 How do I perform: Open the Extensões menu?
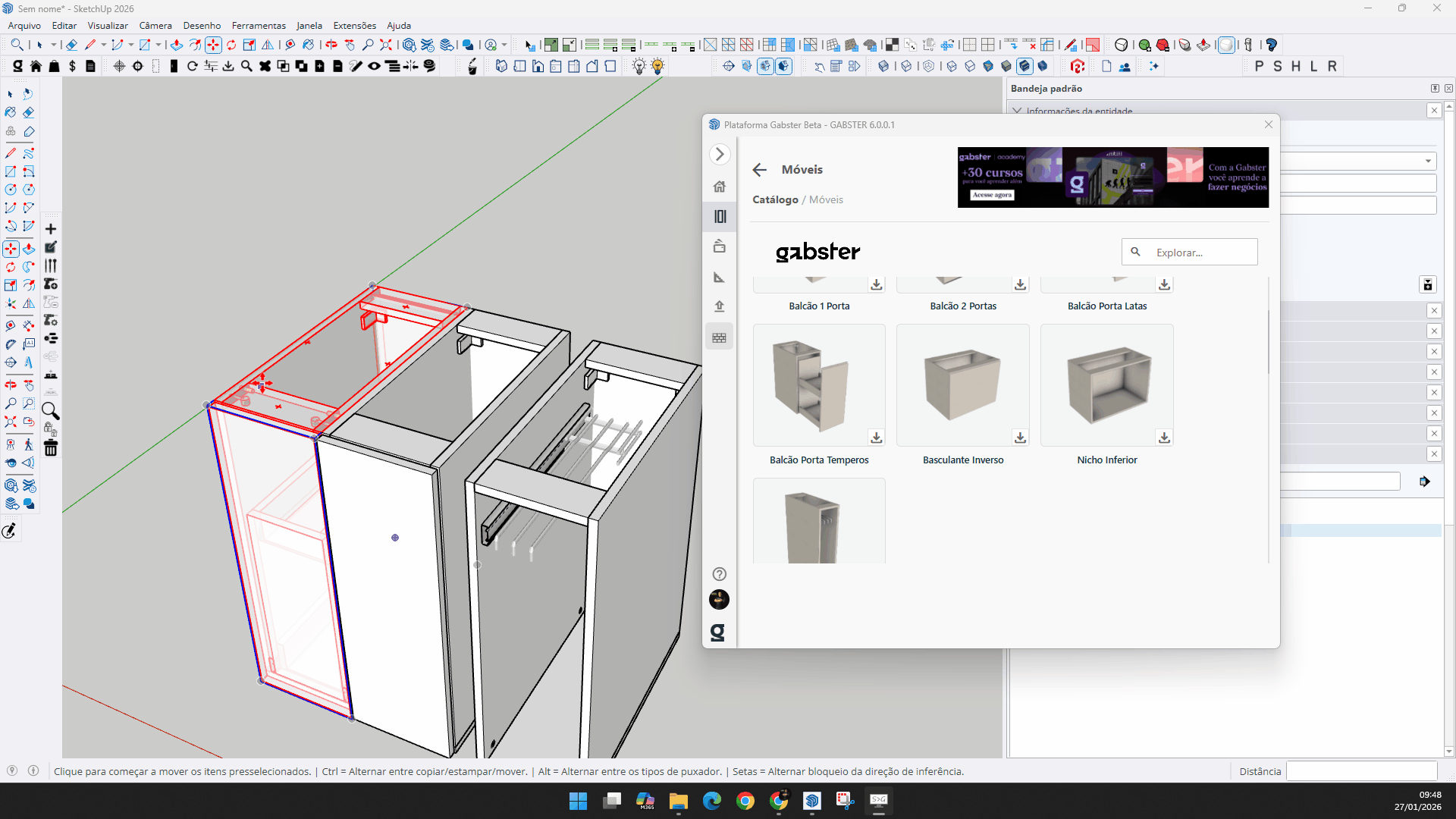(354, 26)
